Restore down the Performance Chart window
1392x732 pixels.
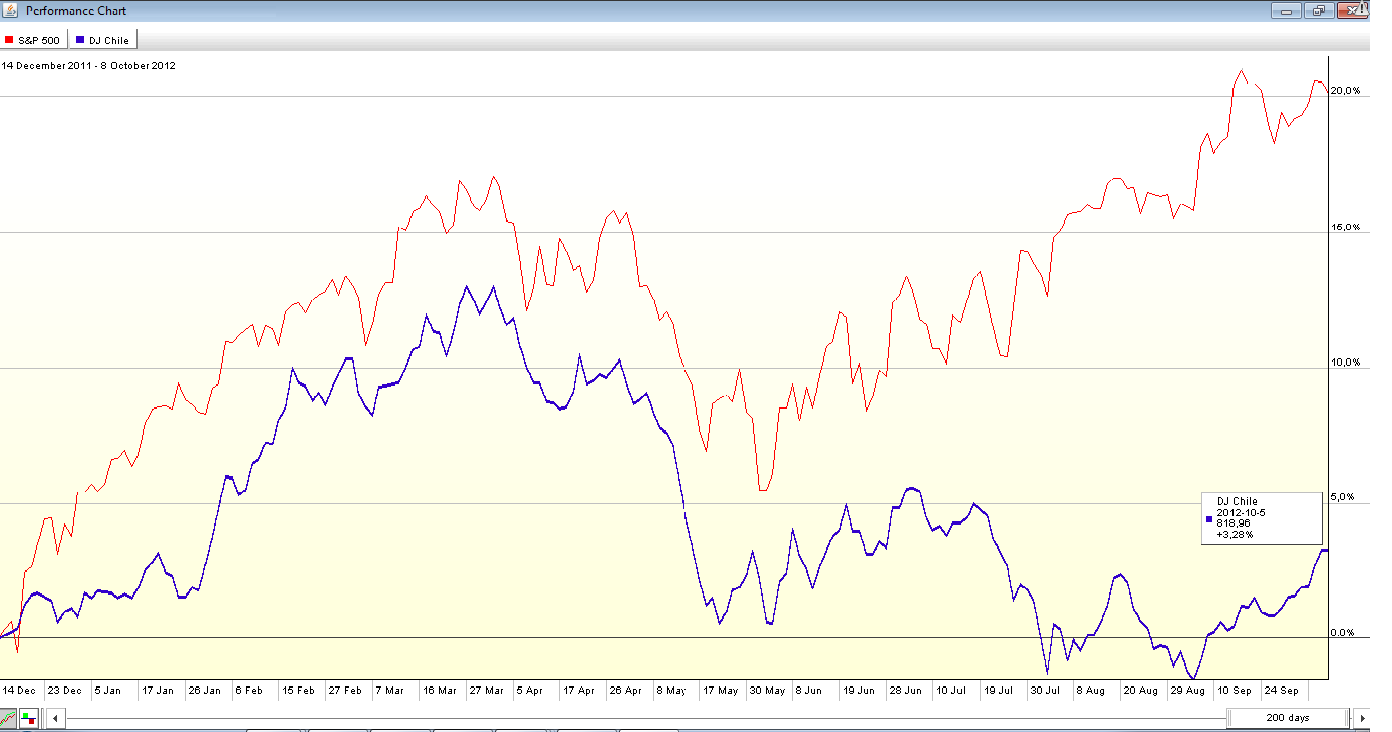(1318, 11)
